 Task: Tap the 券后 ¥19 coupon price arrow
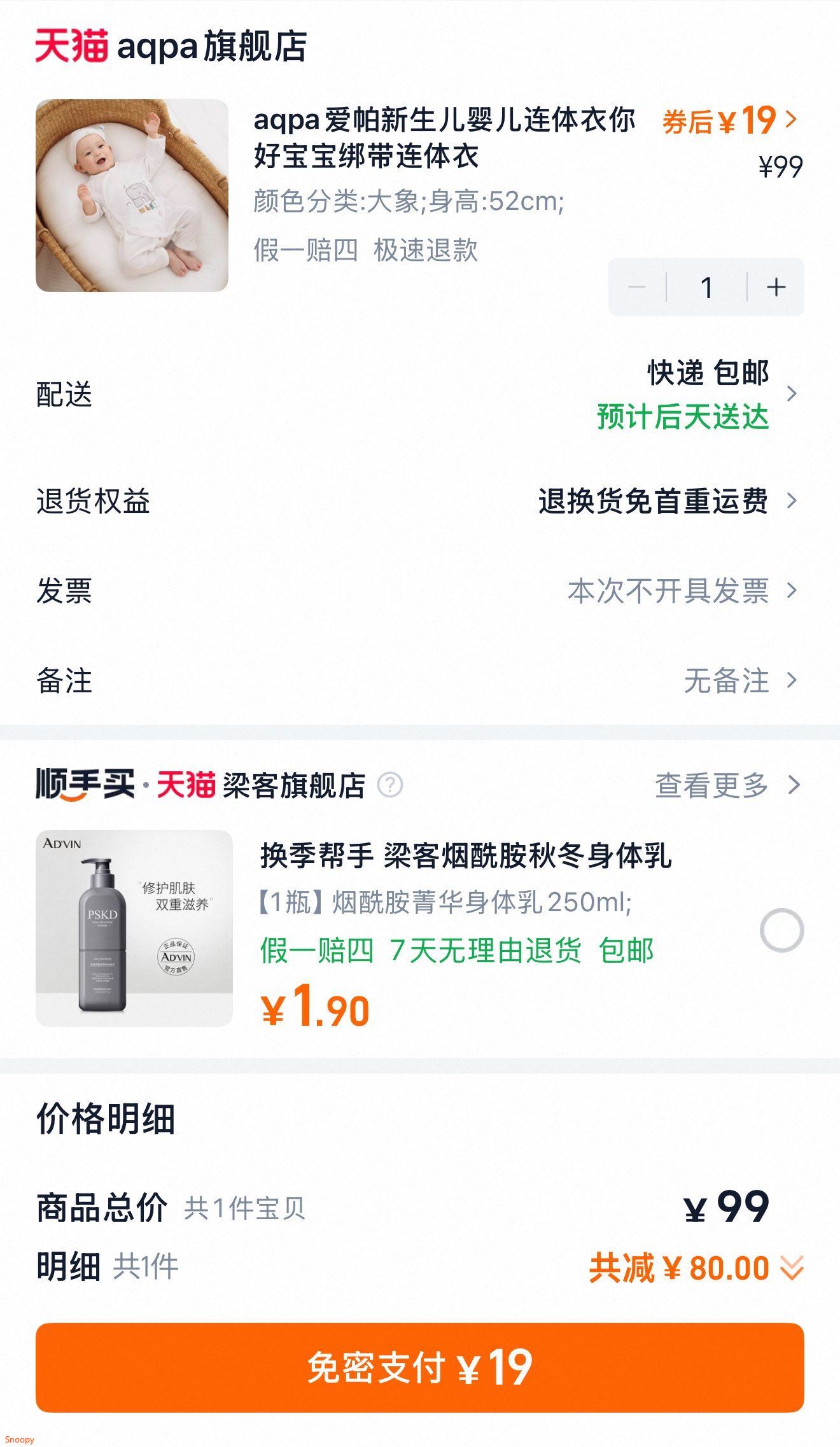791,119
